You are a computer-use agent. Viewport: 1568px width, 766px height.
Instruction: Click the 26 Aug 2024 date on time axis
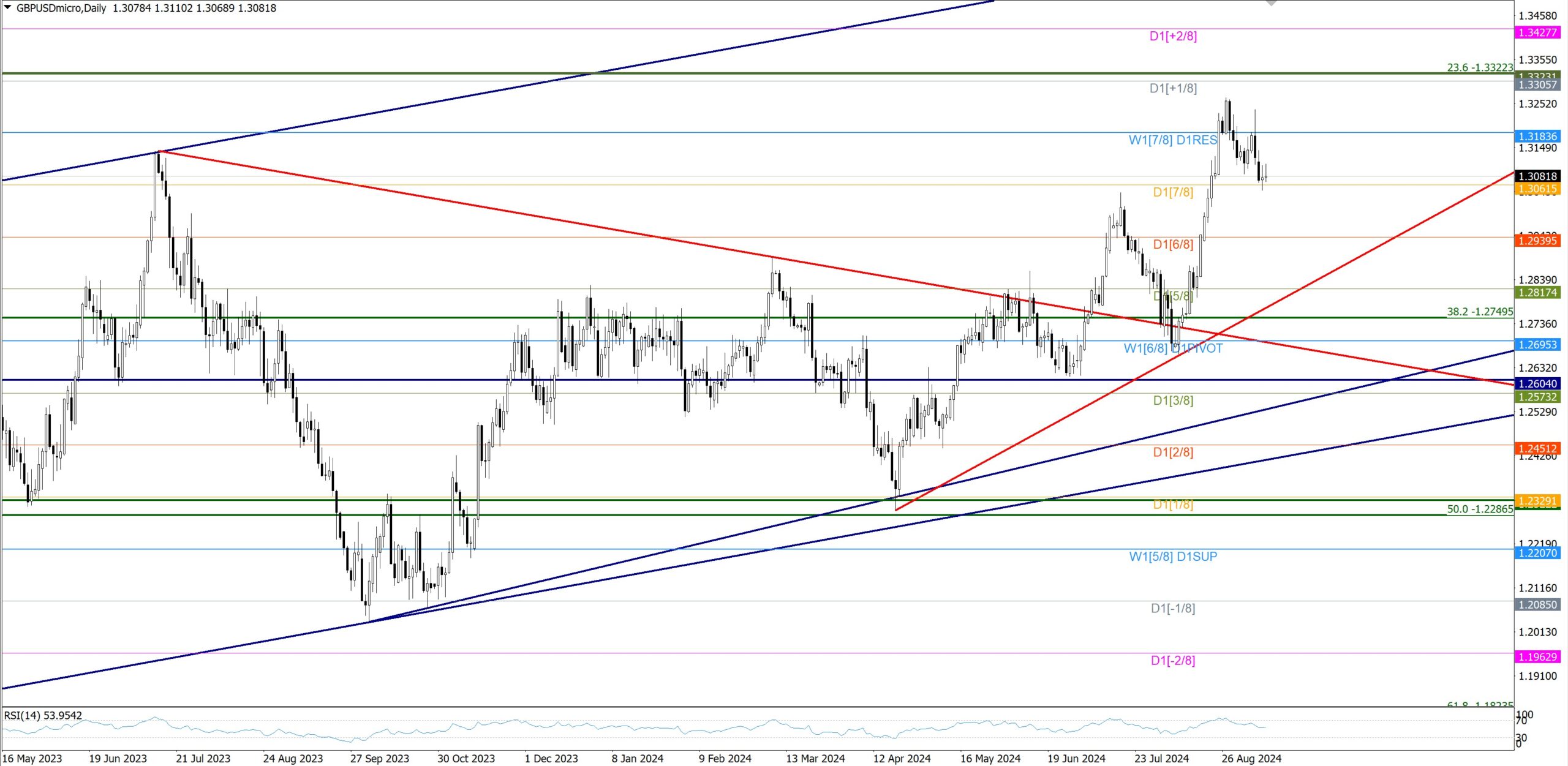pyautogui.click(x=1251, y=759)
